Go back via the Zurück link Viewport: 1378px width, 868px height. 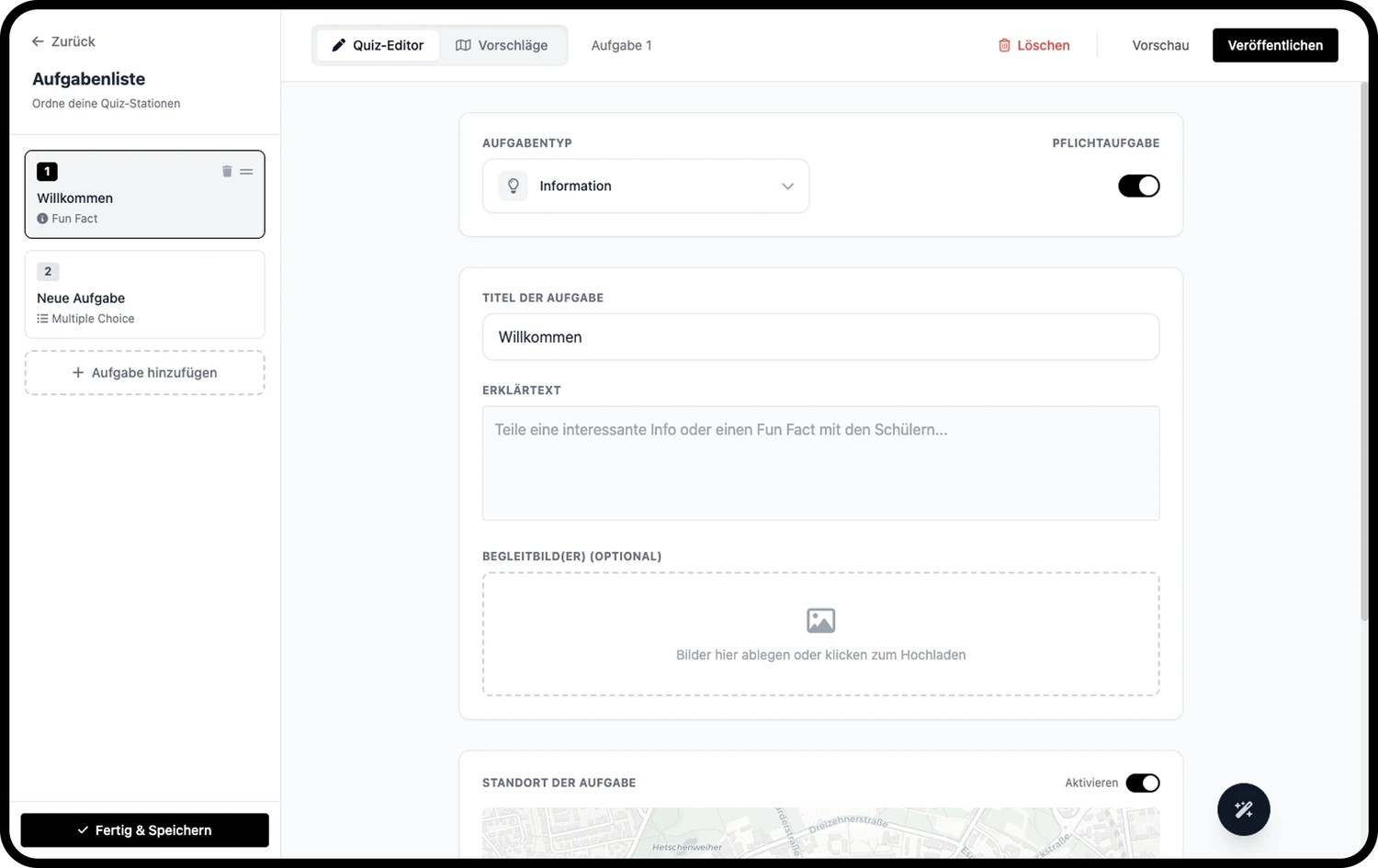coord(63,41)
